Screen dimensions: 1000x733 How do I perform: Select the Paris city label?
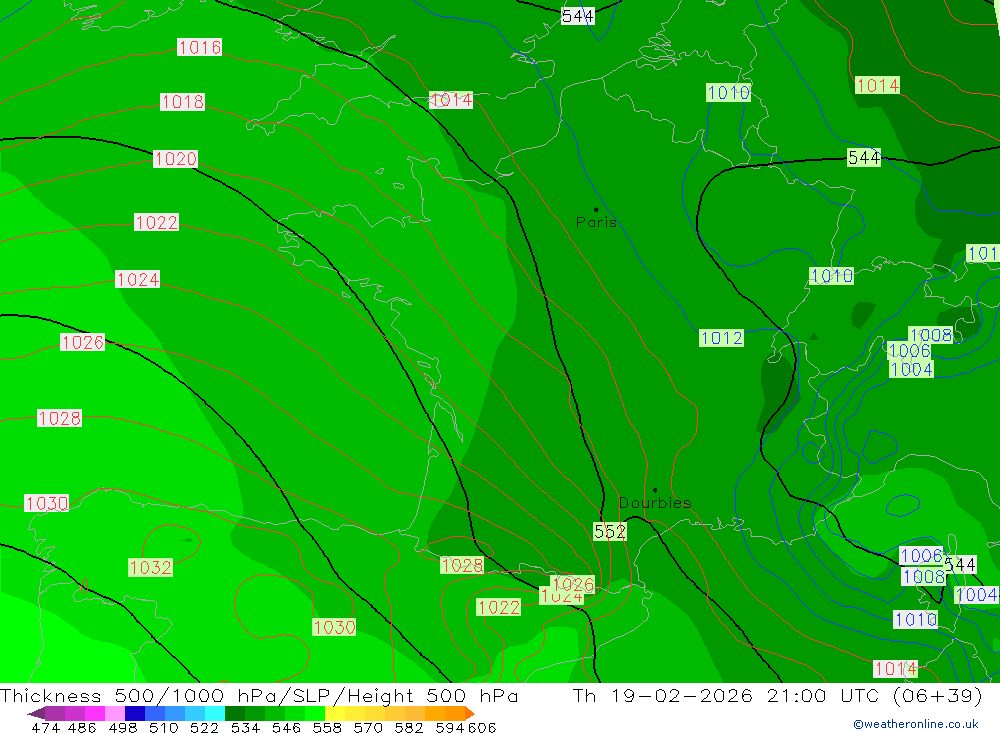(596, 222)
